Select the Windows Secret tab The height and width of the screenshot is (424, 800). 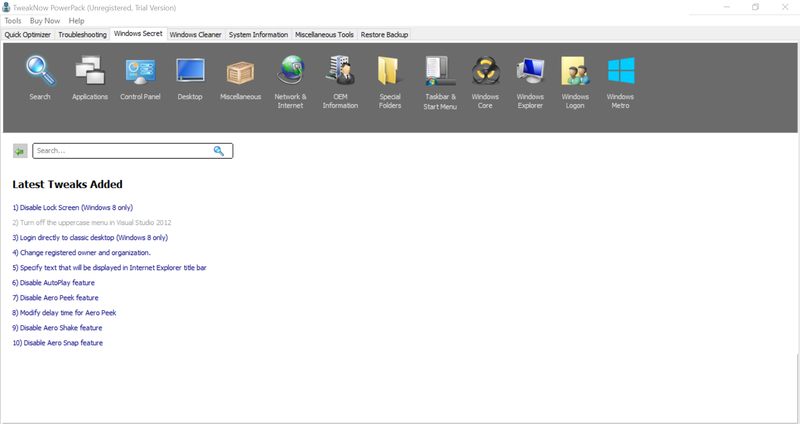click(138, 34)
